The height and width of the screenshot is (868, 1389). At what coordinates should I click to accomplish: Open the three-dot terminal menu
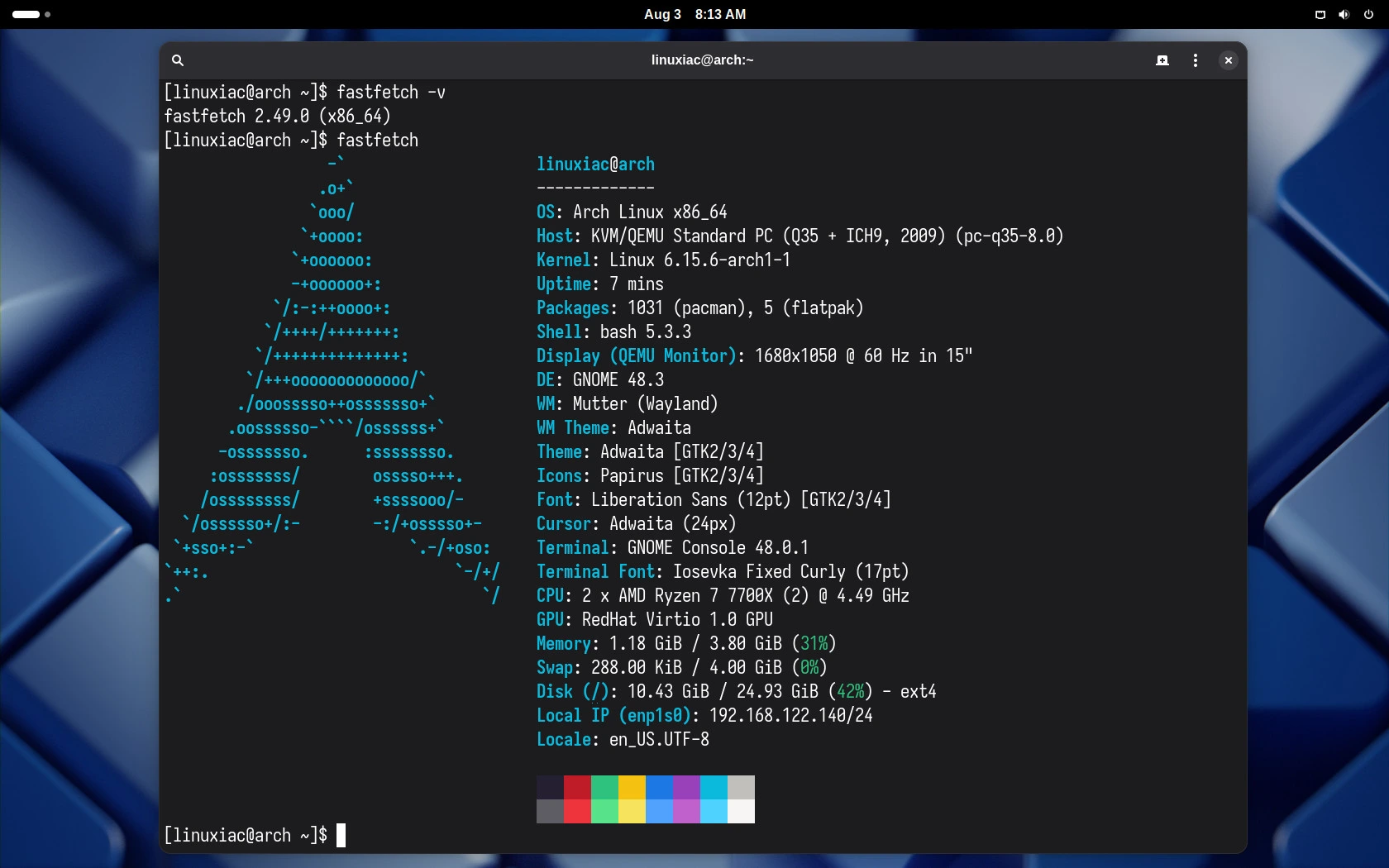[1195, 60]
